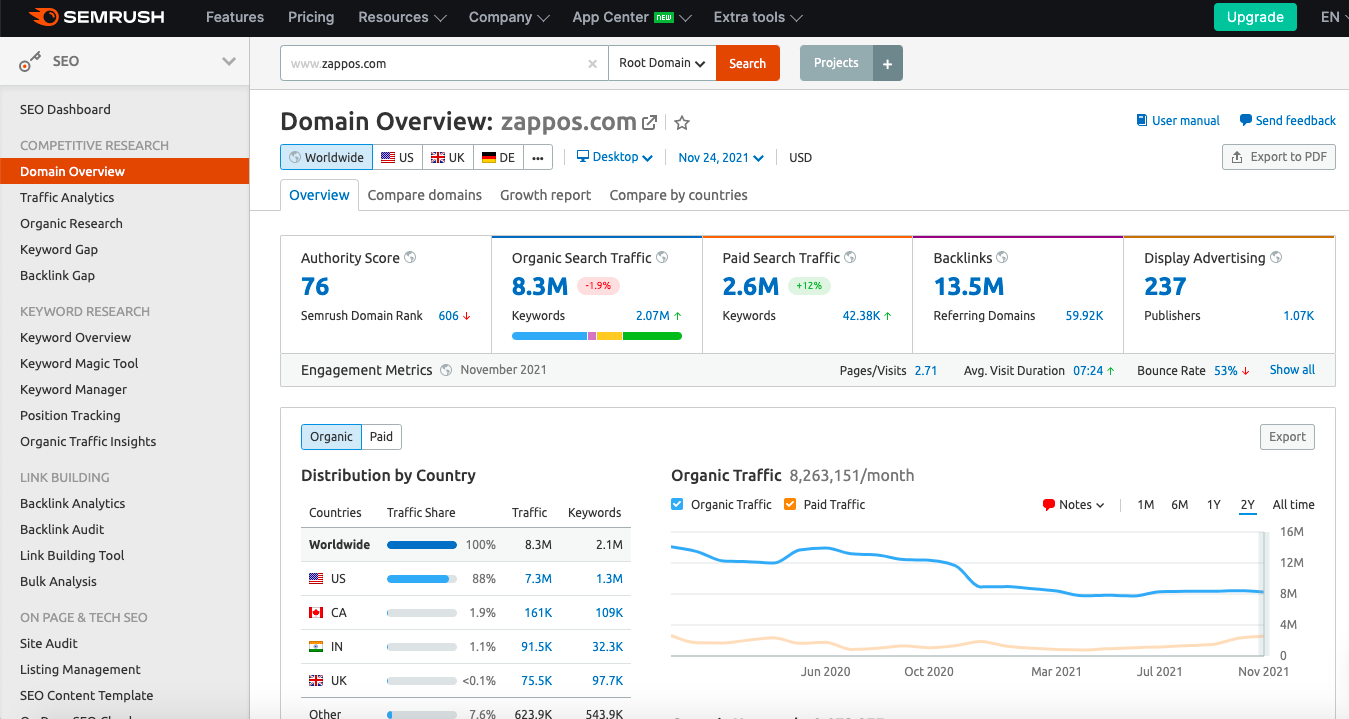Open zappos.com external link icon

pos(650,123)
